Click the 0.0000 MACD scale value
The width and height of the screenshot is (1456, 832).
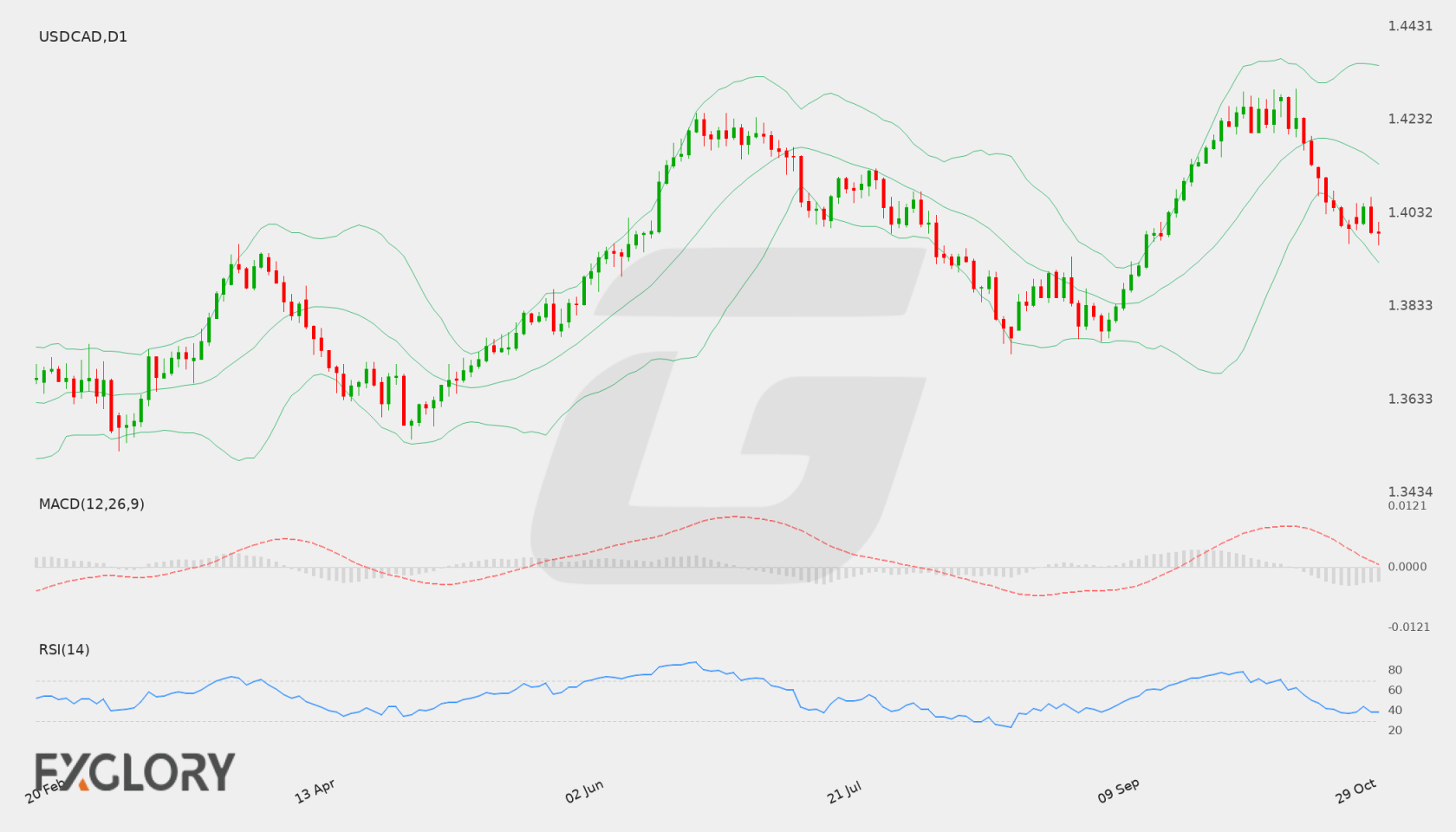click(x=1407, y=566)
